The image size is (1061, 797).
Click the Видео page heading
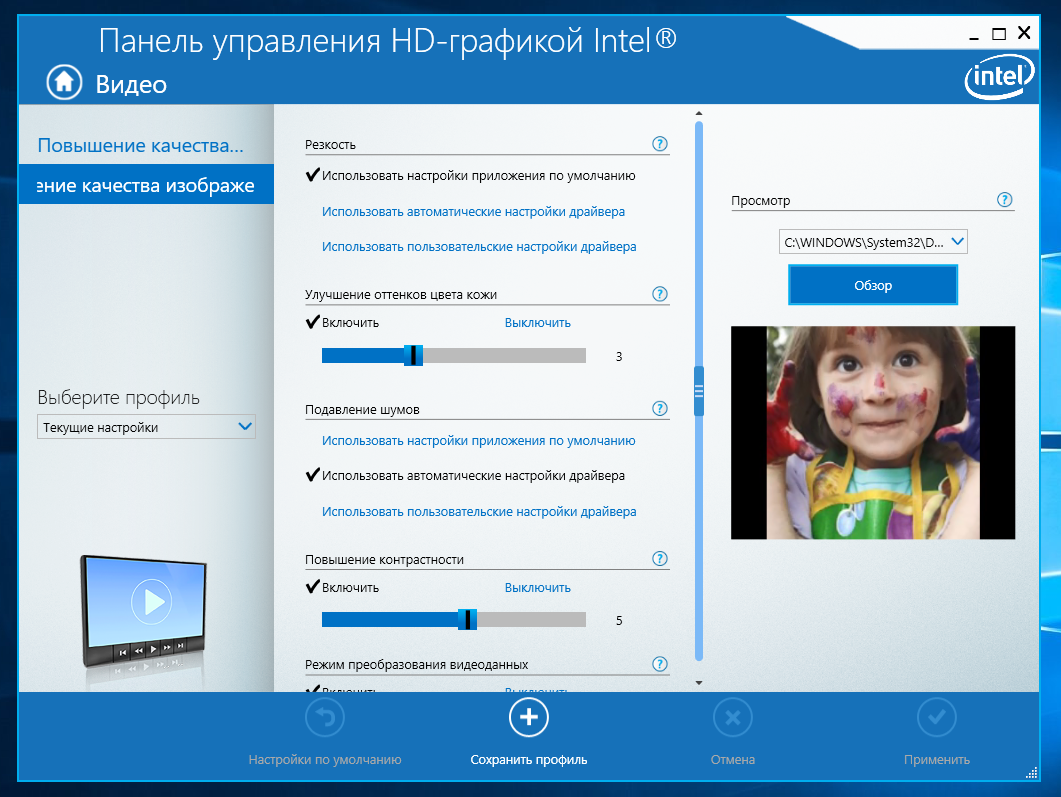[x=131, y=85]
